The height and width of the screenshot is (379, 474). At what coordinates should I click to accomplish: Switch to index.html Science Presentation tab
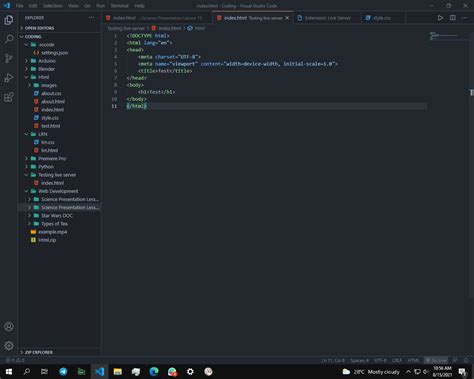point(157,18)
